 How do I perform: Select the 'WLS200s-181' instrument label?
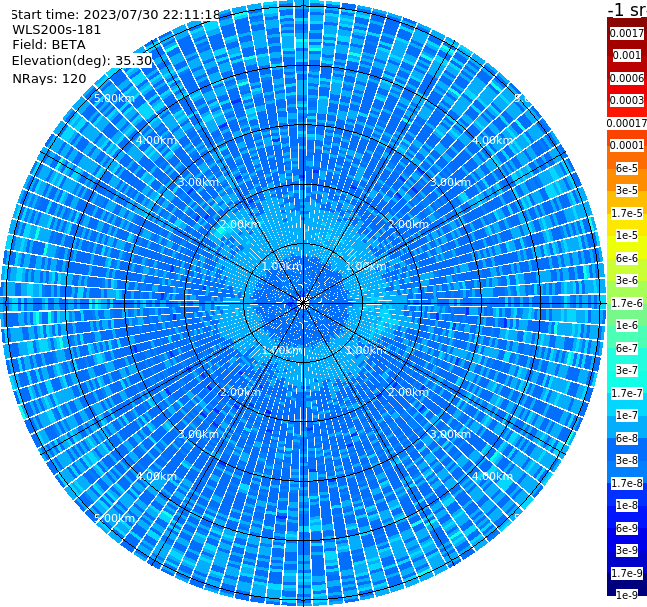click(x=57, y=30)
